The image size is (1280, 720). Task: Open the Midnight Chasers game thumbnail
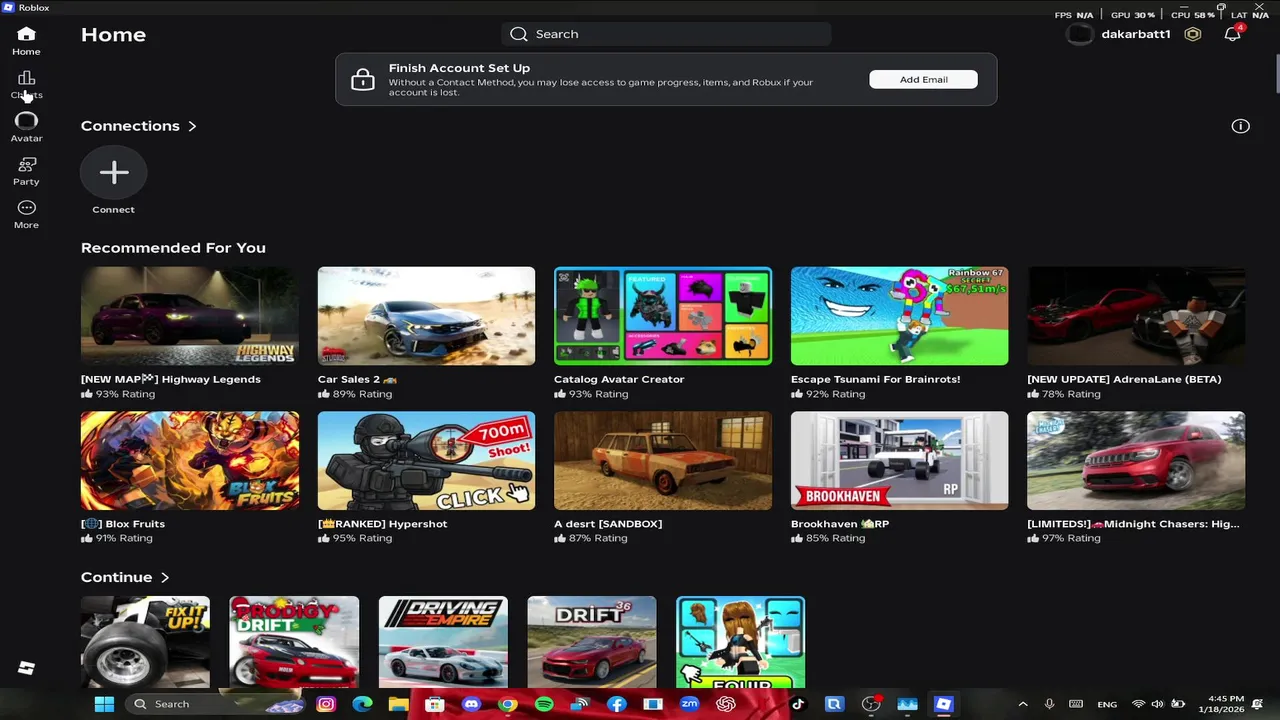pos(1136,461)
